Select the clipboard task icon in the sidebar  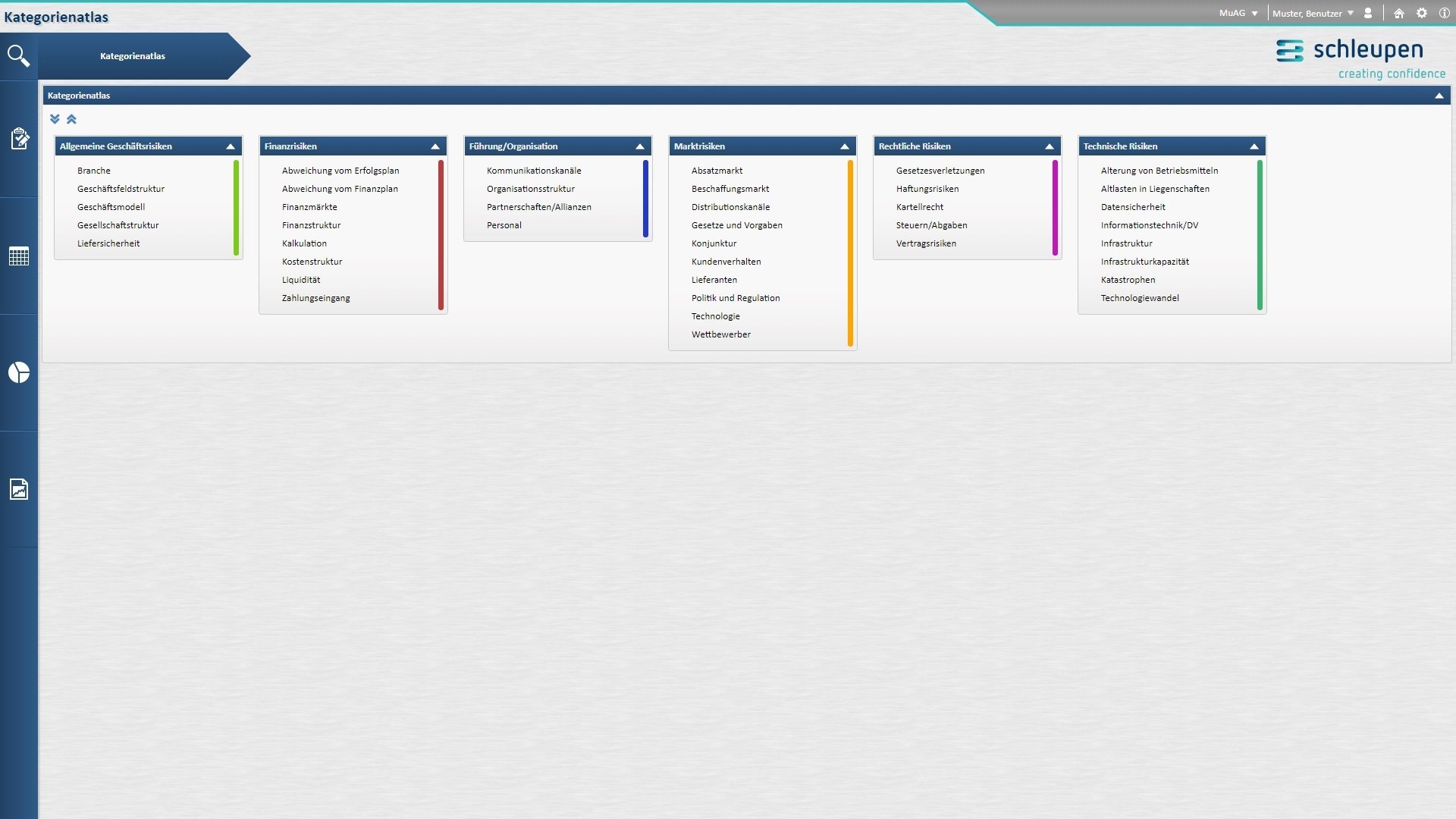(x=19, y=138)
